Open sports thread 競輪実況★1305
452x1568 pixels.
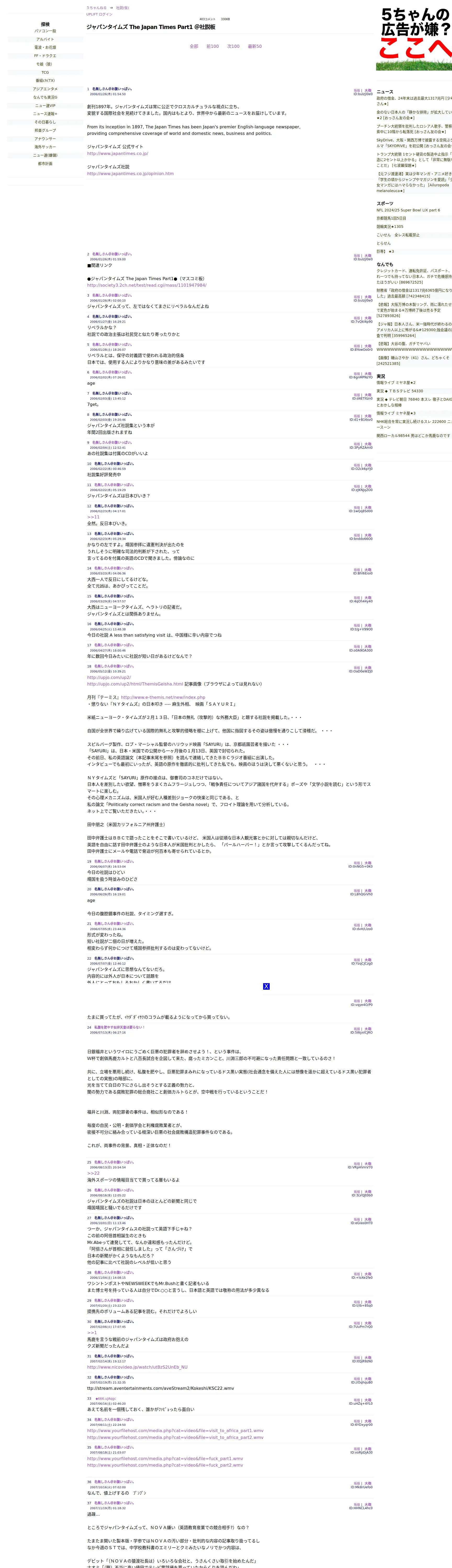390,226
